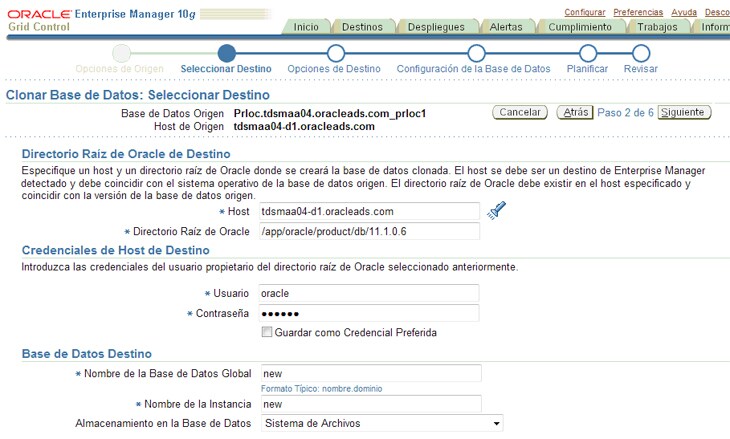Viewport: 730px width, 439px height.
Task: Open the Configurar link
Action: tap(585, 12)
